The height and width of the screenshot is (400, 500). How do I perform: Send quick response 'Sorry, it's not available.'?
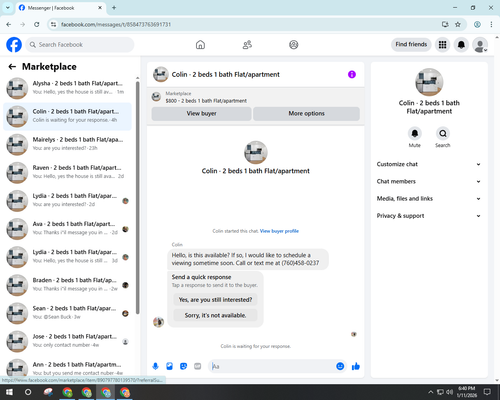point(215,315)
